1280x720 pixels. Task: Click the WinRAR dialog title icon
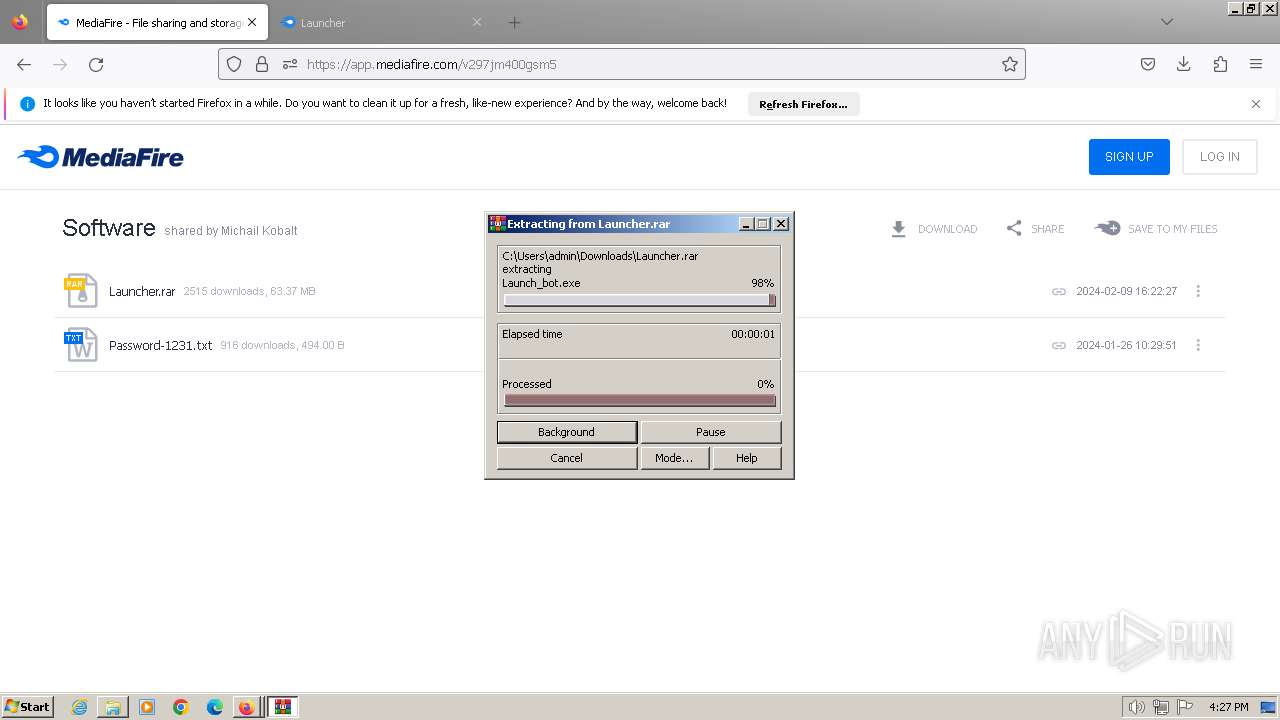tap(497, 224)
